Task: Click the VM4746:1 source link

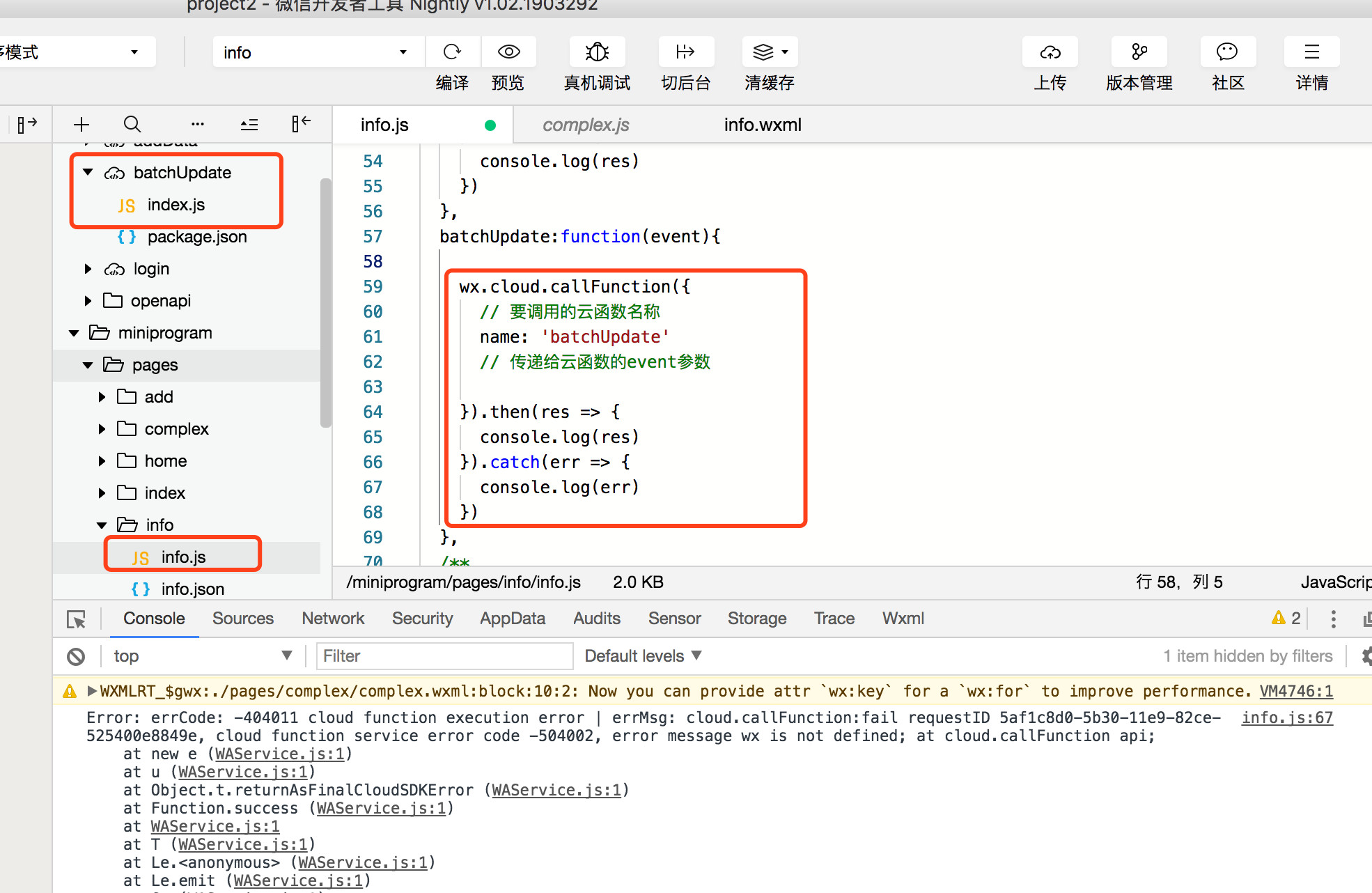Action: [1295, 691]
